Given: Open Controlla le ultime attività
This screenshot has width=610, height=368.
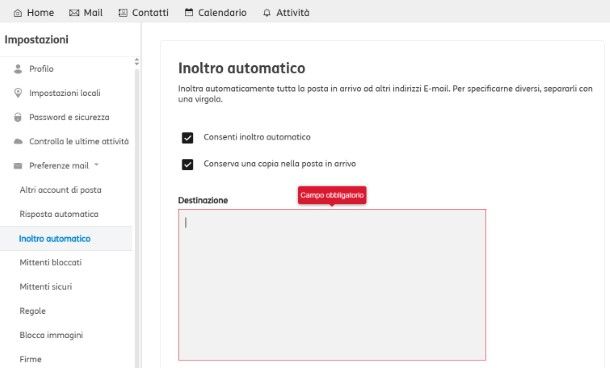Looking at the screenshot, I should click(79, 141).
